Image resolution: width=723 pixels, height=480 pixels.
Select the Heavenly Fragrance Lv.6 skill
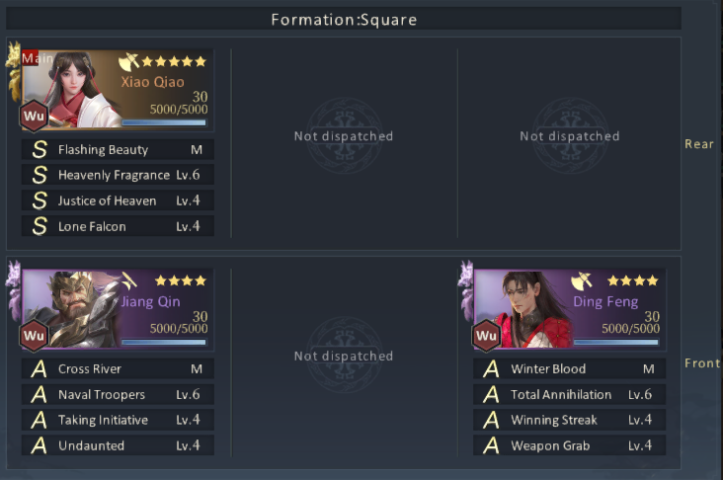tap(118, 175)
